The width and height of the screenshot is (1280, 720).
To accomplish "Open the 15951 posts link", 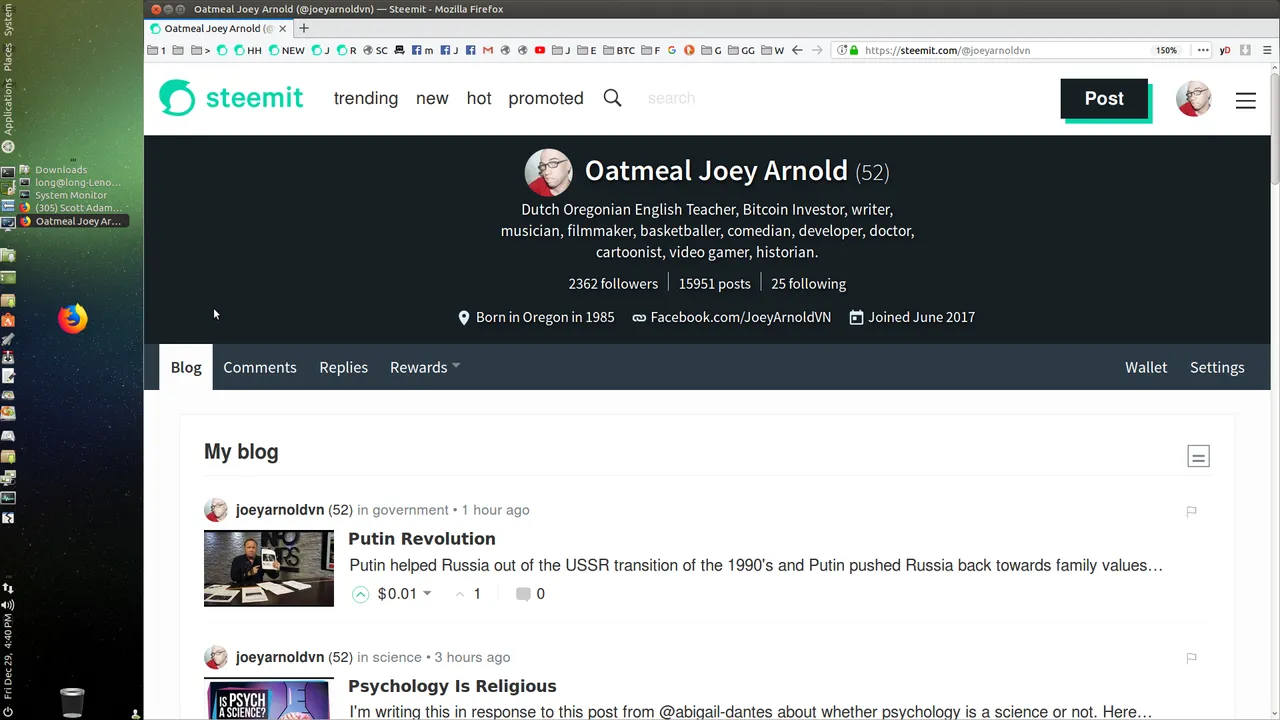I will tap(714, 284).
